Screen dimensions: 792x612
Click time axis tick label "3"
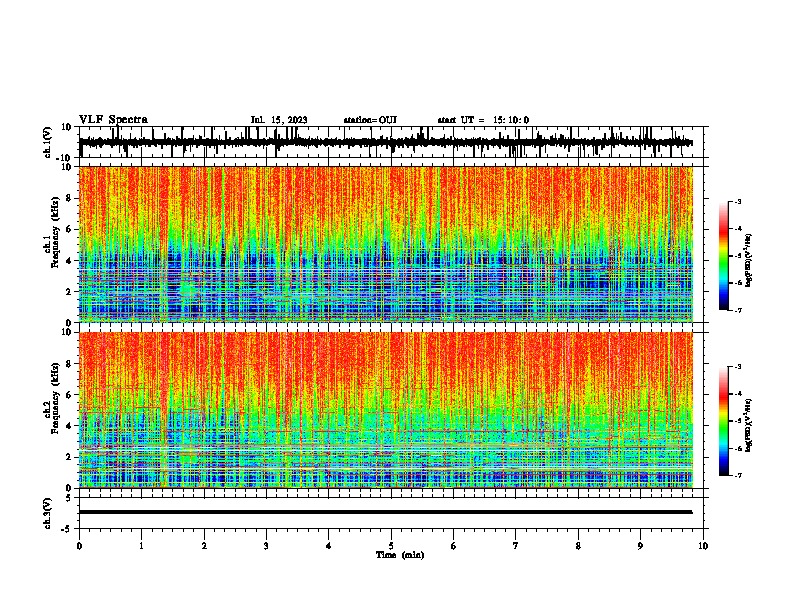266,546
